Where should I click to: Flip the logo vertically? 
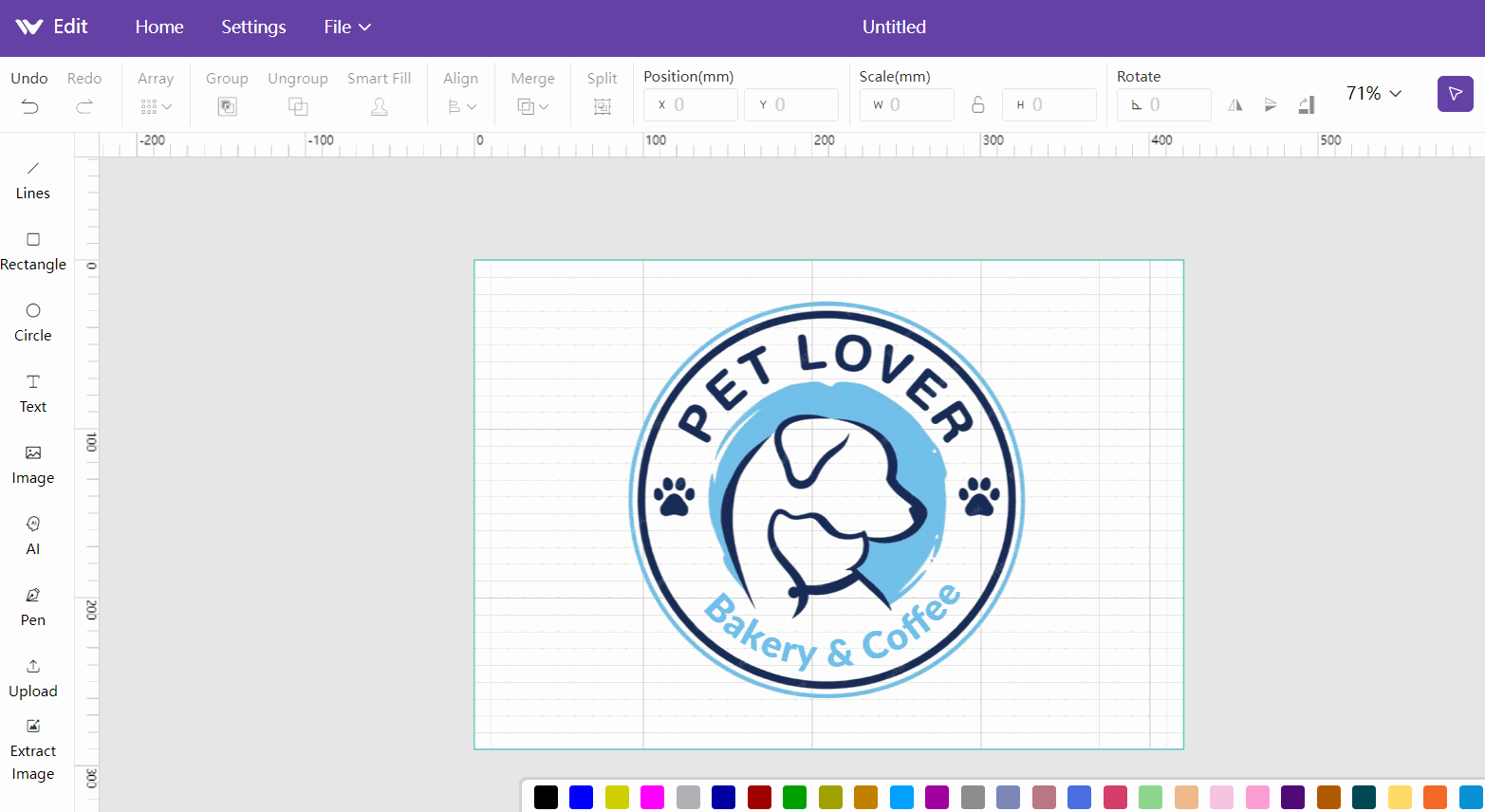coord(1271,104)
